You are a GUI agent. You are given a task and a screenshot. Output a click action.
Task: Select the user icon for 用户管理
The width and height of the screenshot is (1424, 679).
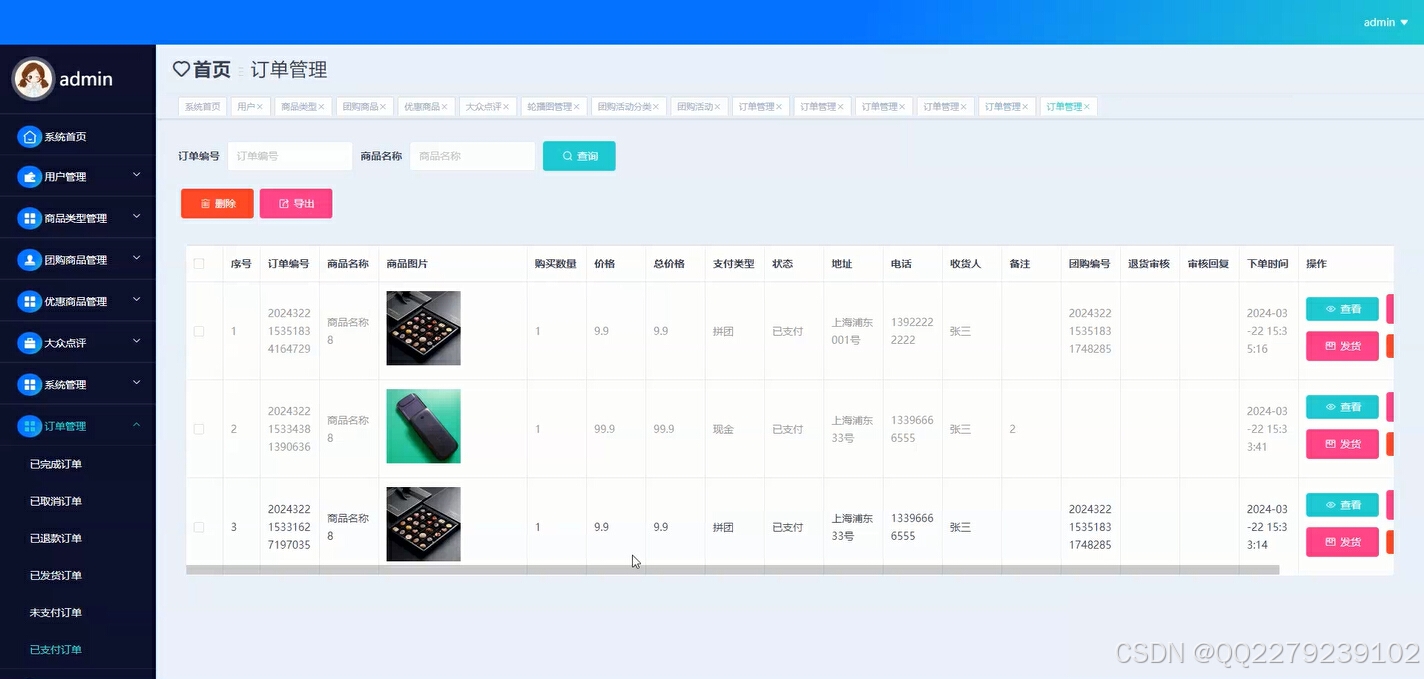29,175
